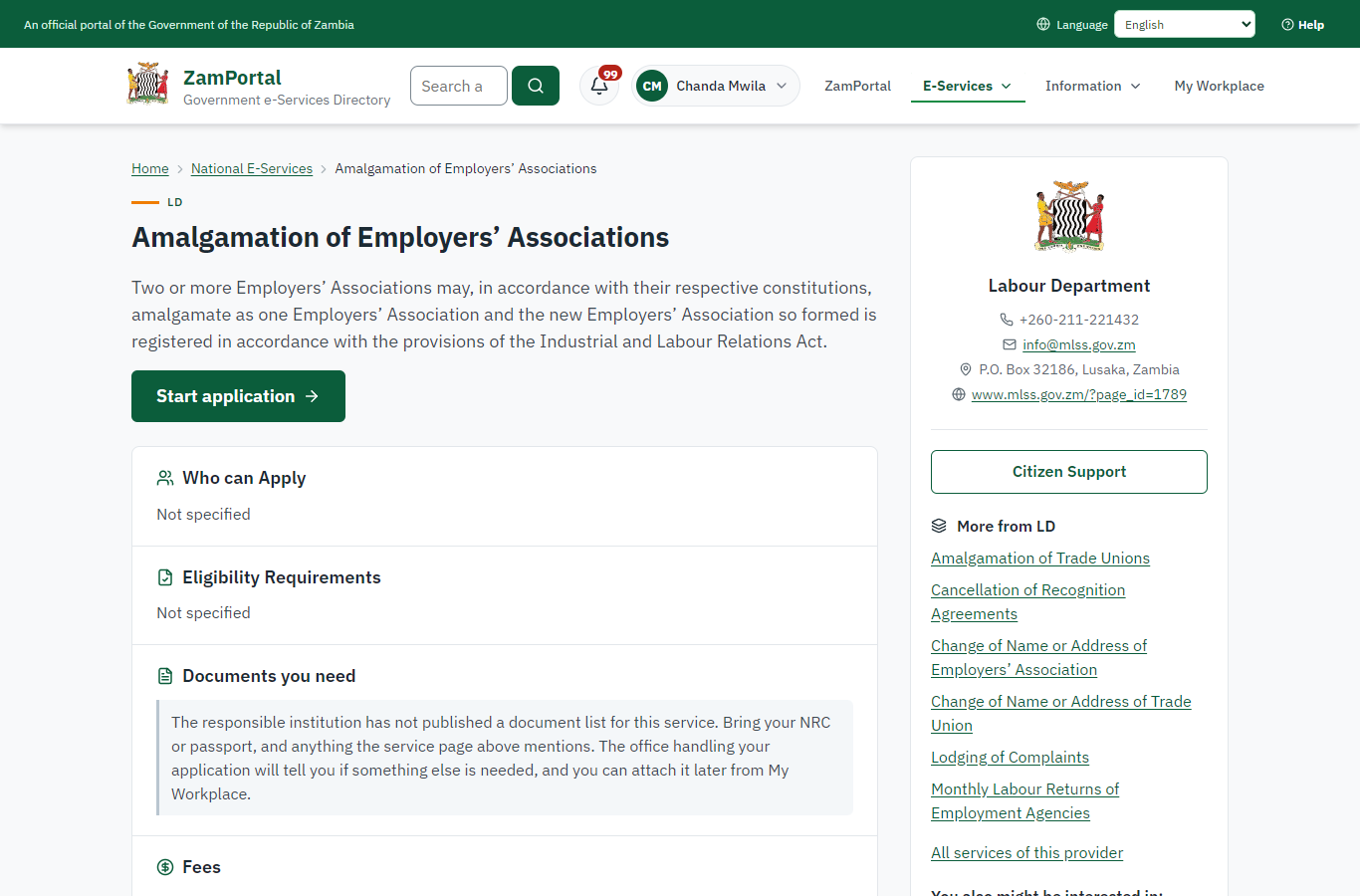Viewport: 1360px width, 896px height.
Task: Click the Amalgamation of Employers' Associations heading
Action: pyautogui.click(x=400, y=237)
